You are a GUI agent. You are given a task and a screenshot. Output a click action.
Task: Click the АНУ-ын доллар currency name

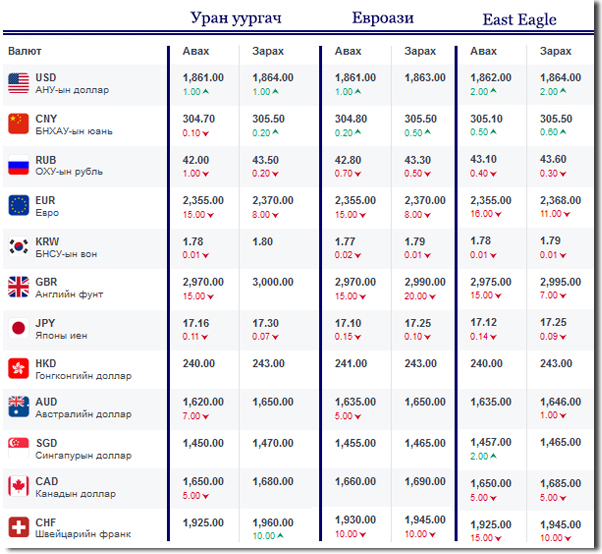pos(71,90)
